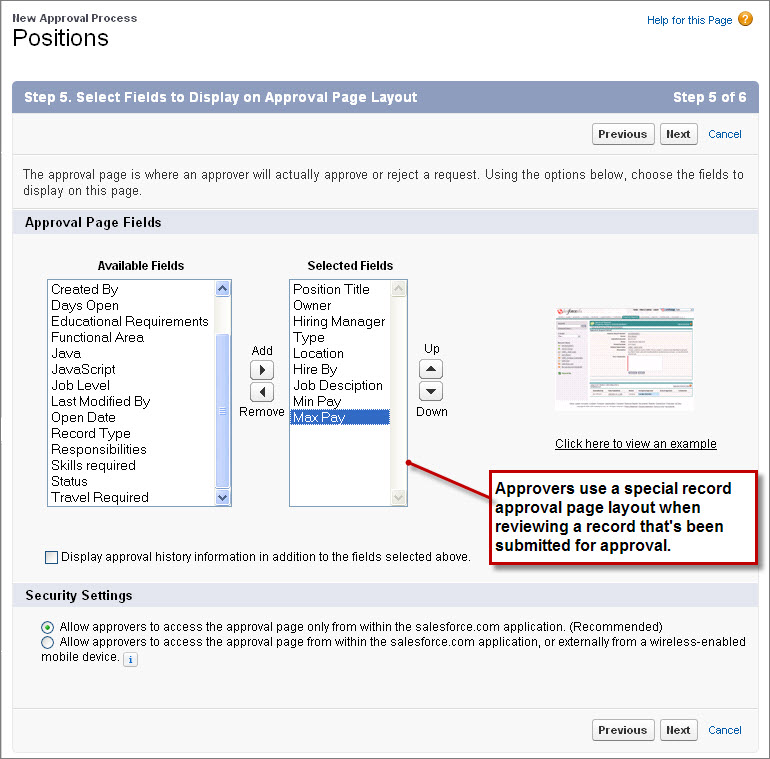Viewport: 770px width, 759px height.
Task: Select Job Desciption in Selected Fields
Action: click(x=340, y=385)
